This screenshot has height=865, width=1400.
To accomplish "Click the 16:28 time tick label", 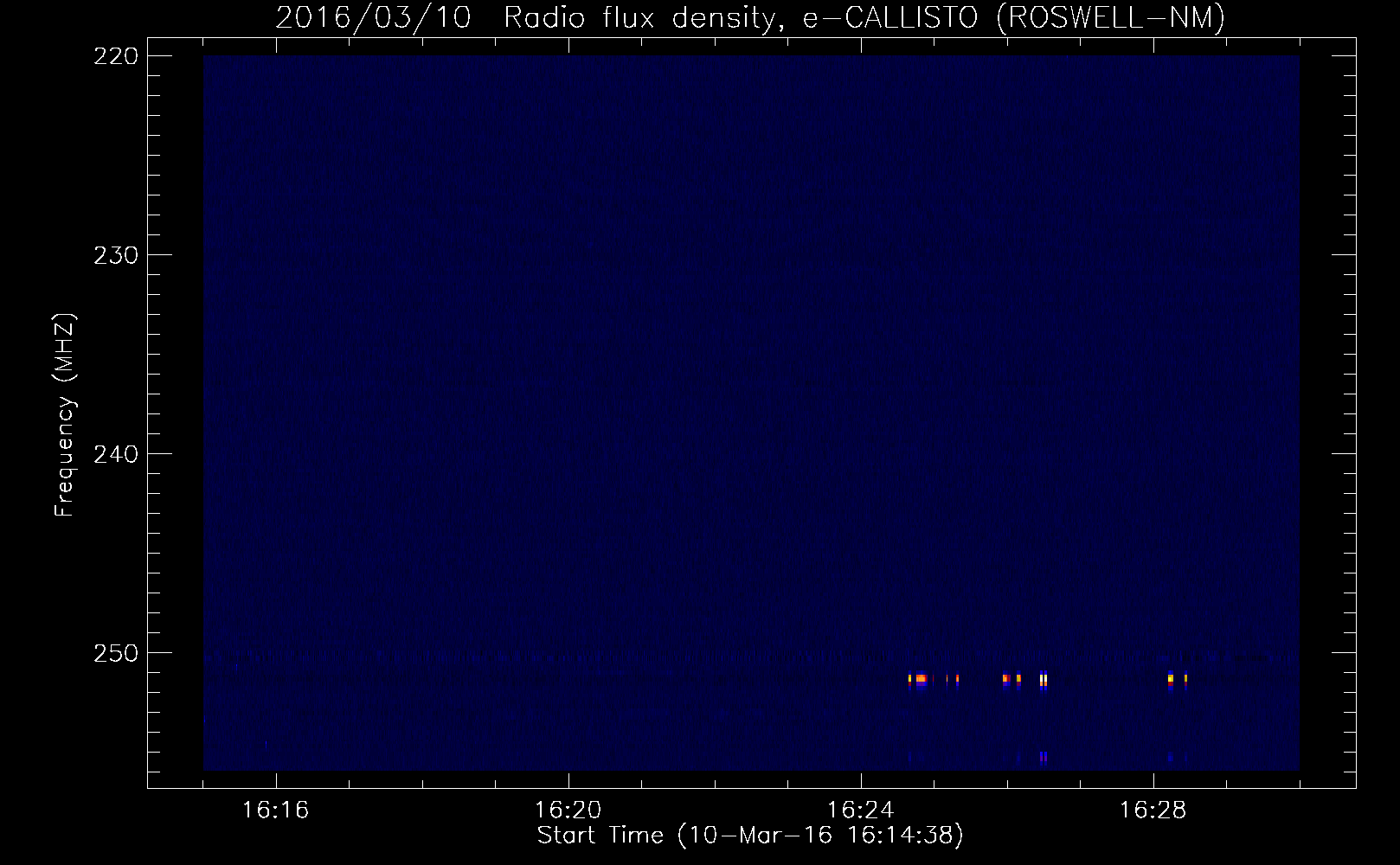I will pyautogui.click(x=1153, y=810).
